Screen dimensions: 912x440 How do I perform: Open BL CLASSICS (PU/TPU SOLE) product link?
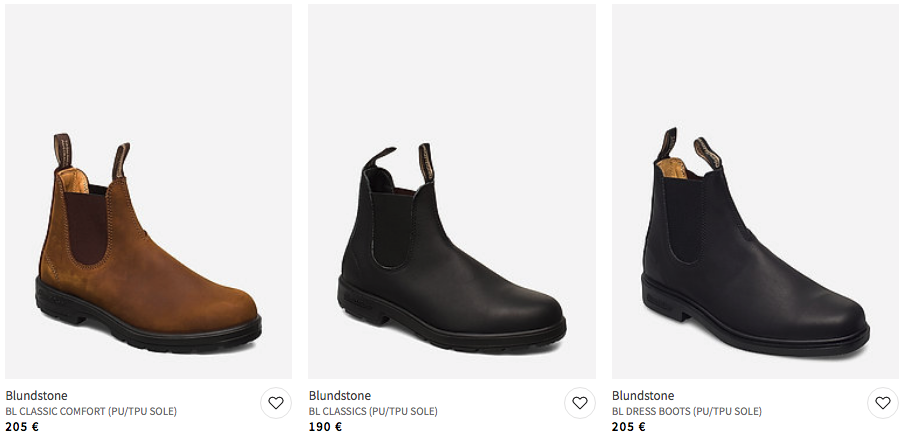373,411
